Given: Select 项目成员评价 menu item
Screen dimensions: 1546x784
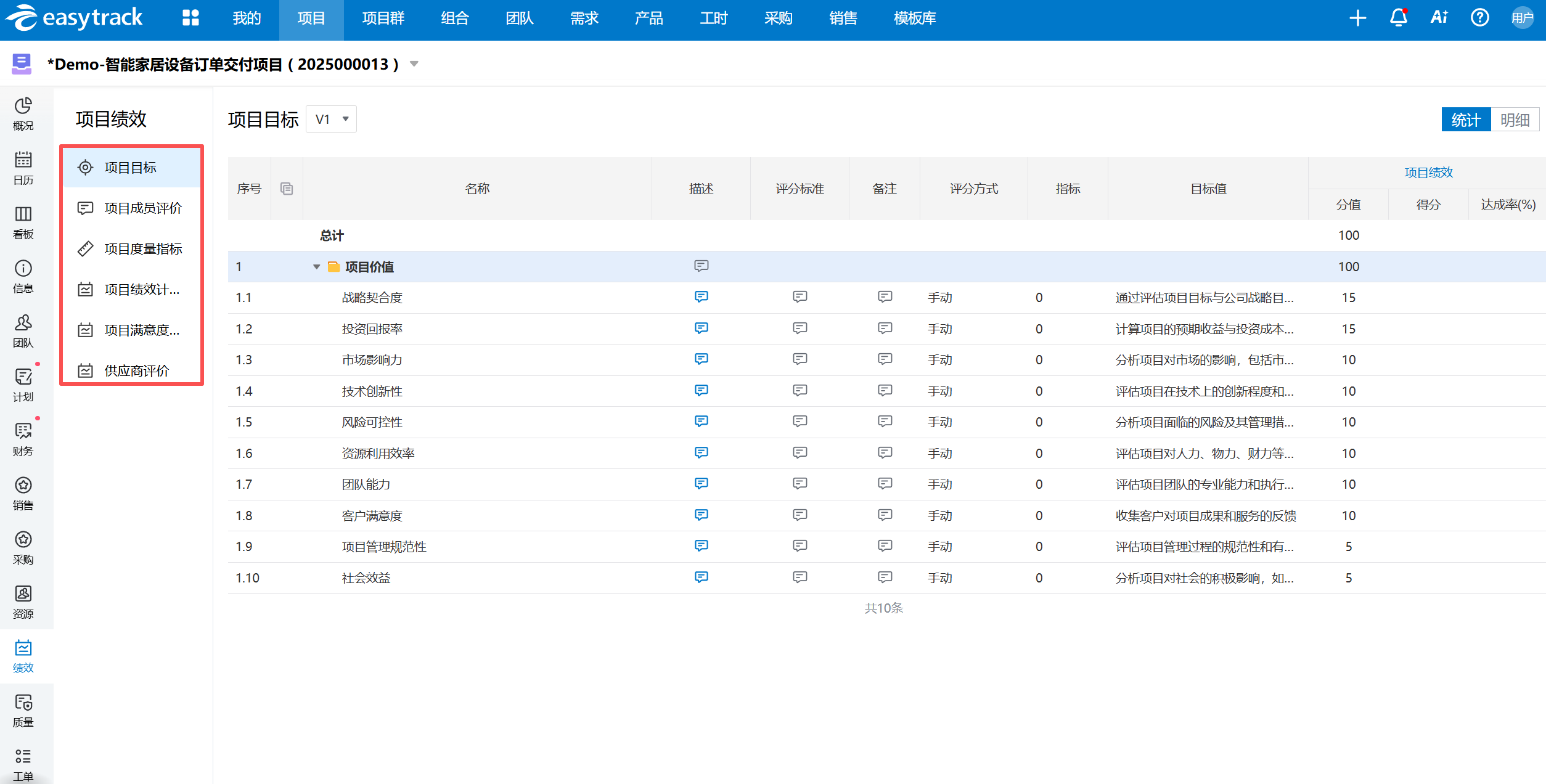Looking at the screenshot, I should coord(132,208).
